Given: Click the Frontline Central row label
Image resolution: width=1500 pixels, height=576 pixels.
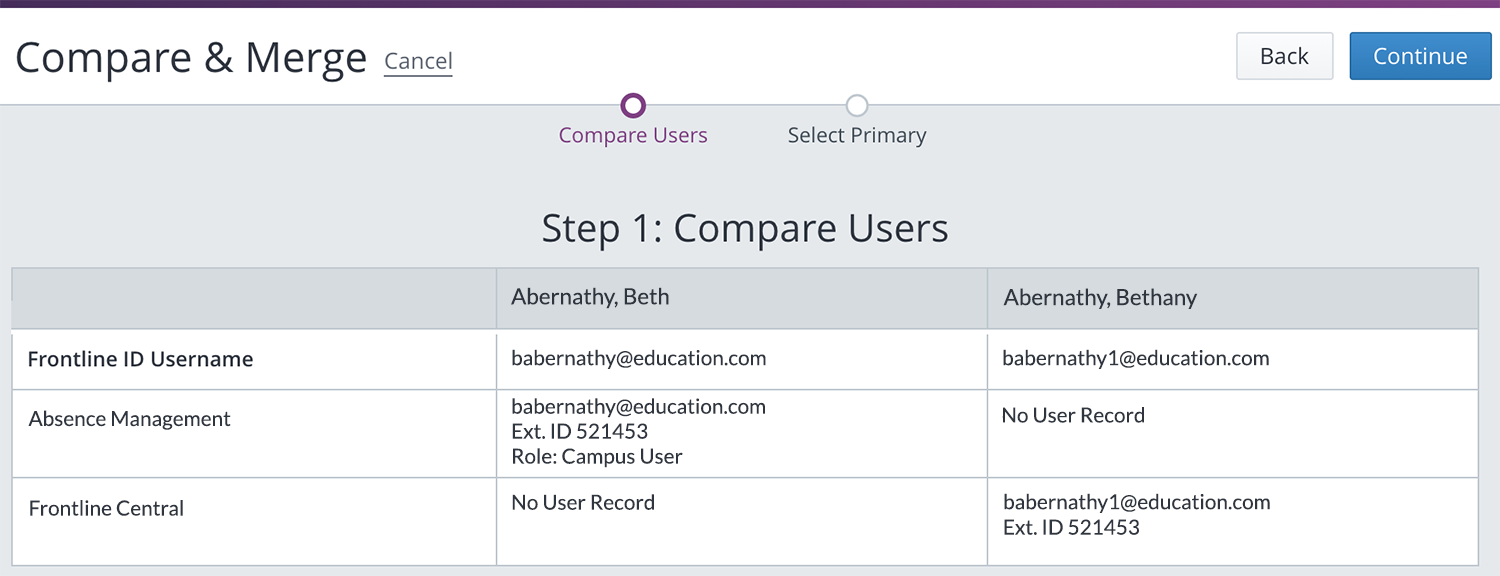Looking at the screenshot, I should click(x=107, y=508).
